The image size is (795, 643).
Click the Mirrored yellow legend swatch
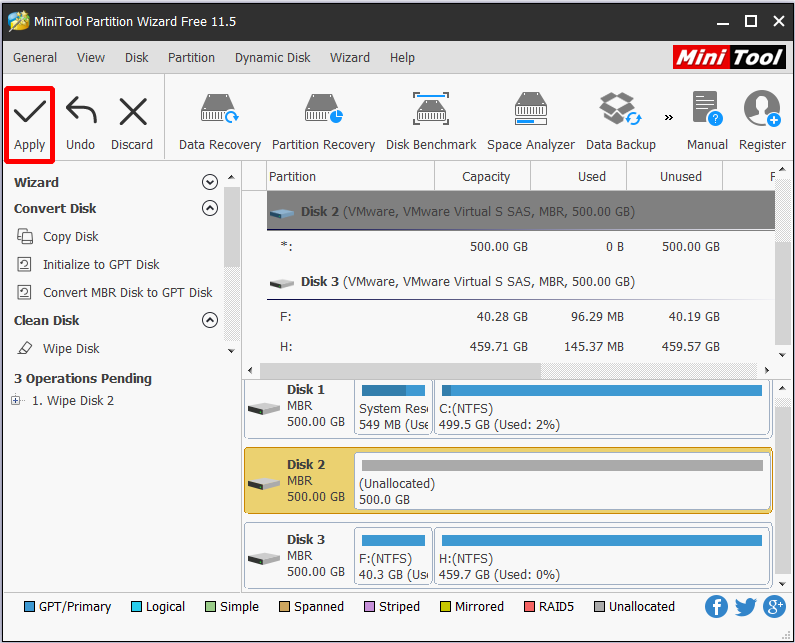coord(445,607)
